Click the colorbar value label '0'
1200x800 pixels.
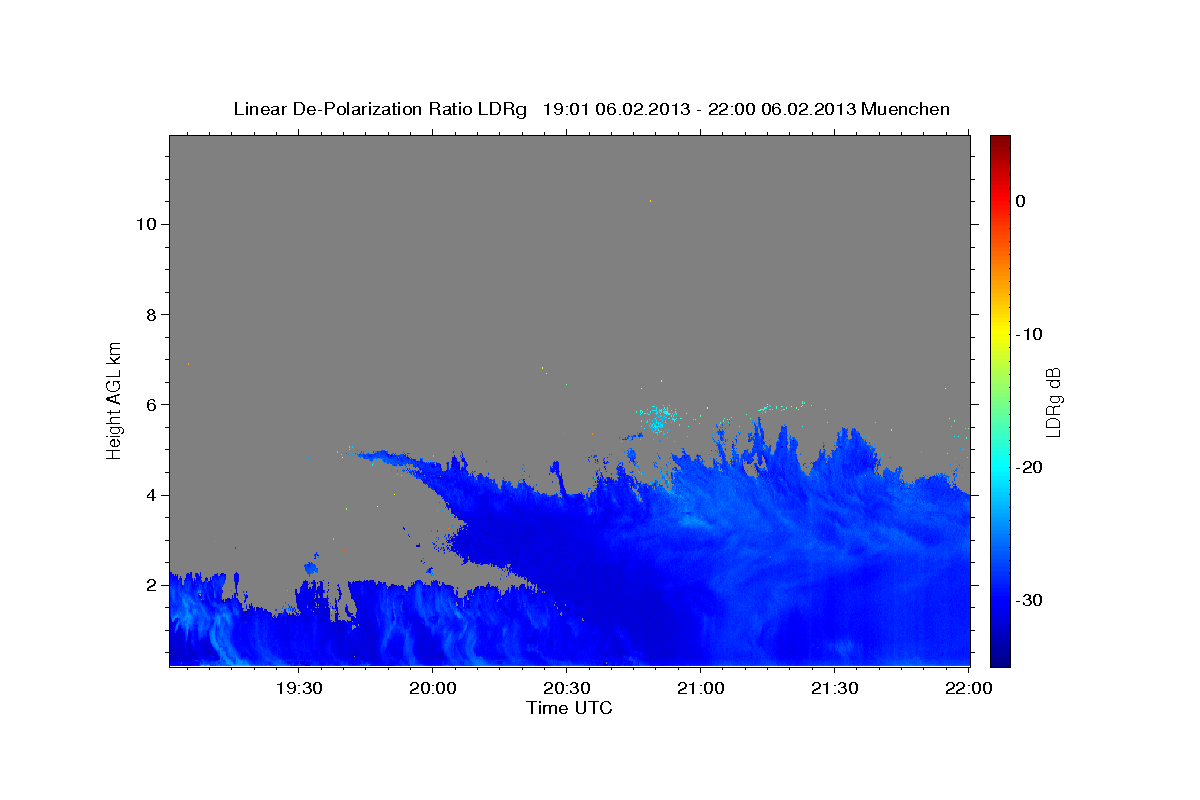click(1021, 201)
